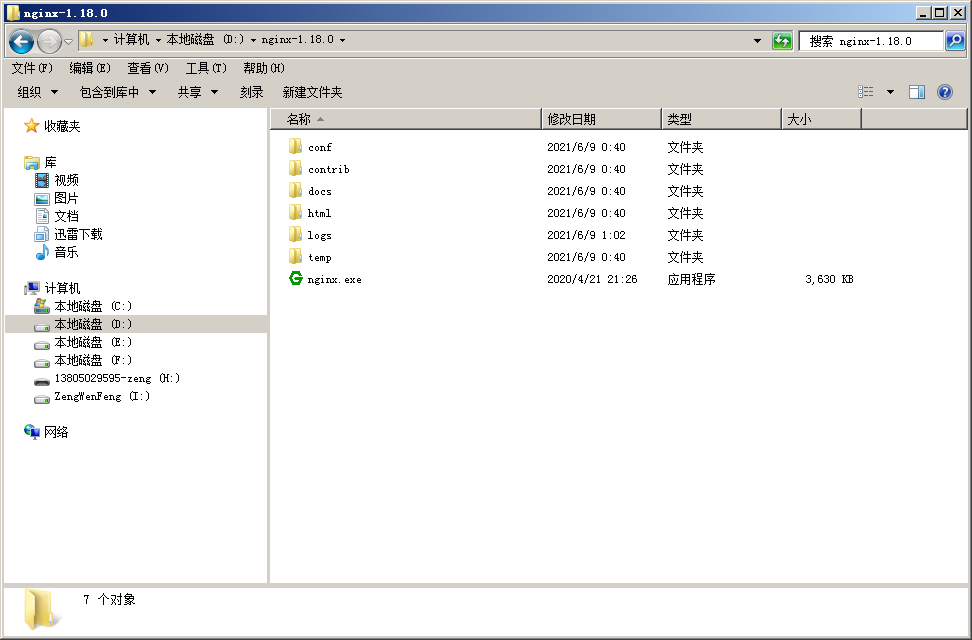
Task: Click the nginx.exe file name
Action: [x=335, y=279]
